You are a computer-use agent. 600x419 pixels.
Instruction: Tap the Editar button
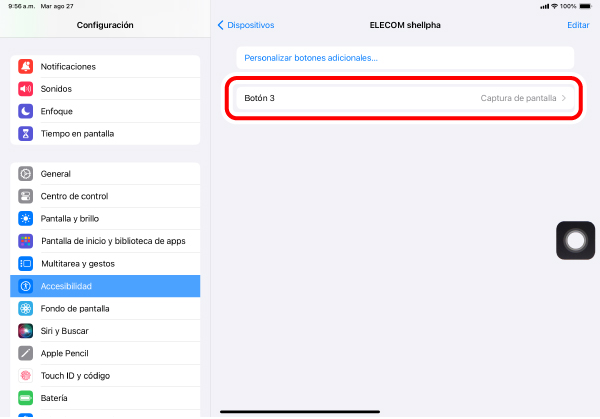578,25
